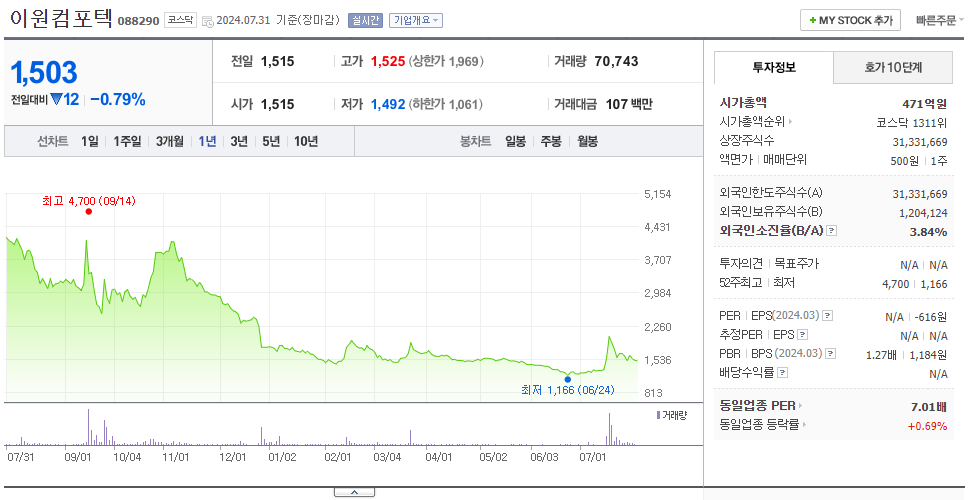Viewport: 968px width, 500px height.
Task: Select the 1주일 line chart period
Action: coord(127,141)
